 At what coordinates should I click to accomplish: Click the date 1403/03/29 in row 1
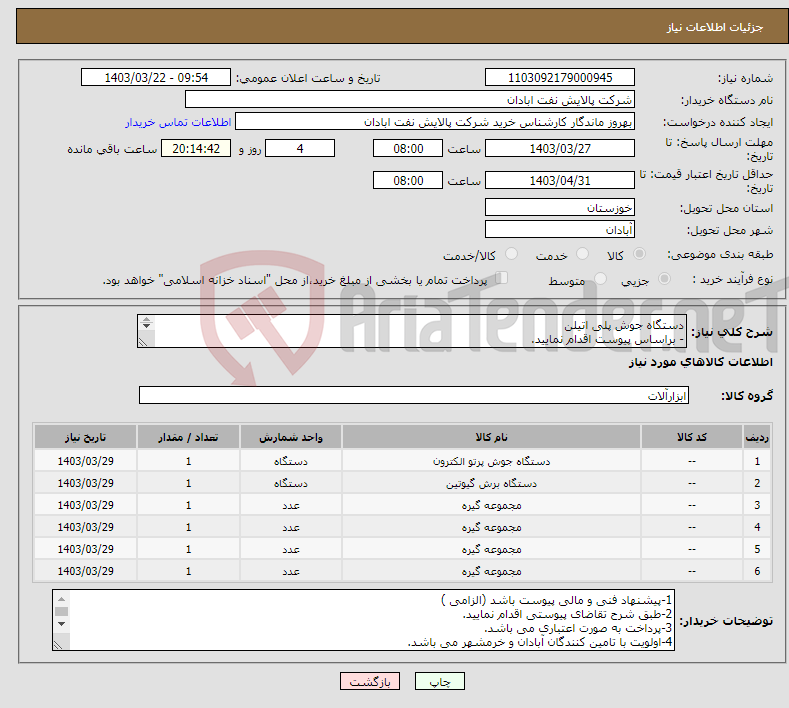pos(86,461)
